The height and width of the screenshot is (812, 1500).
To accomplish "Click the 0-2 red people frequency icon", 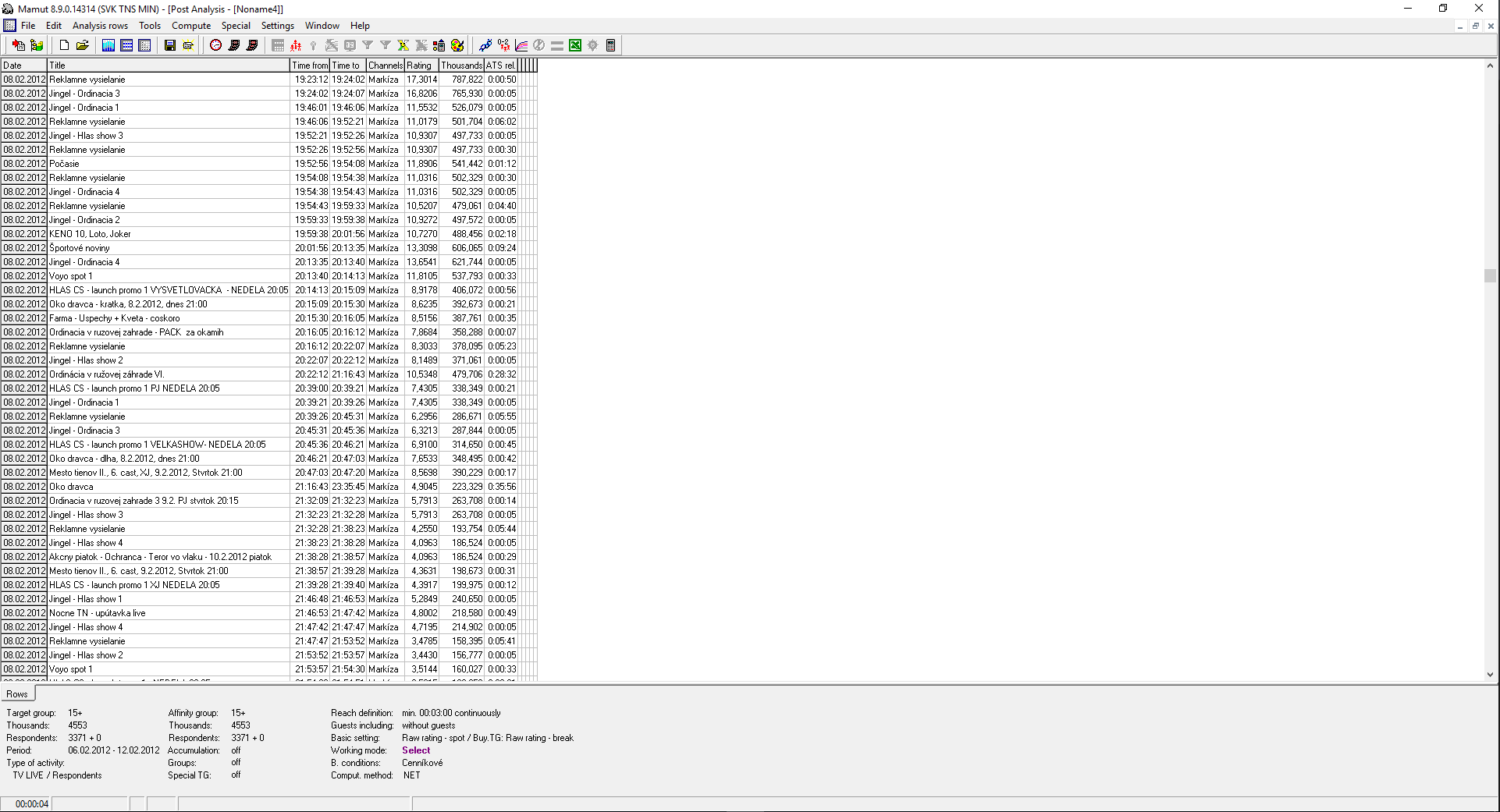I will pyautogui.click(x=503, y=45).
